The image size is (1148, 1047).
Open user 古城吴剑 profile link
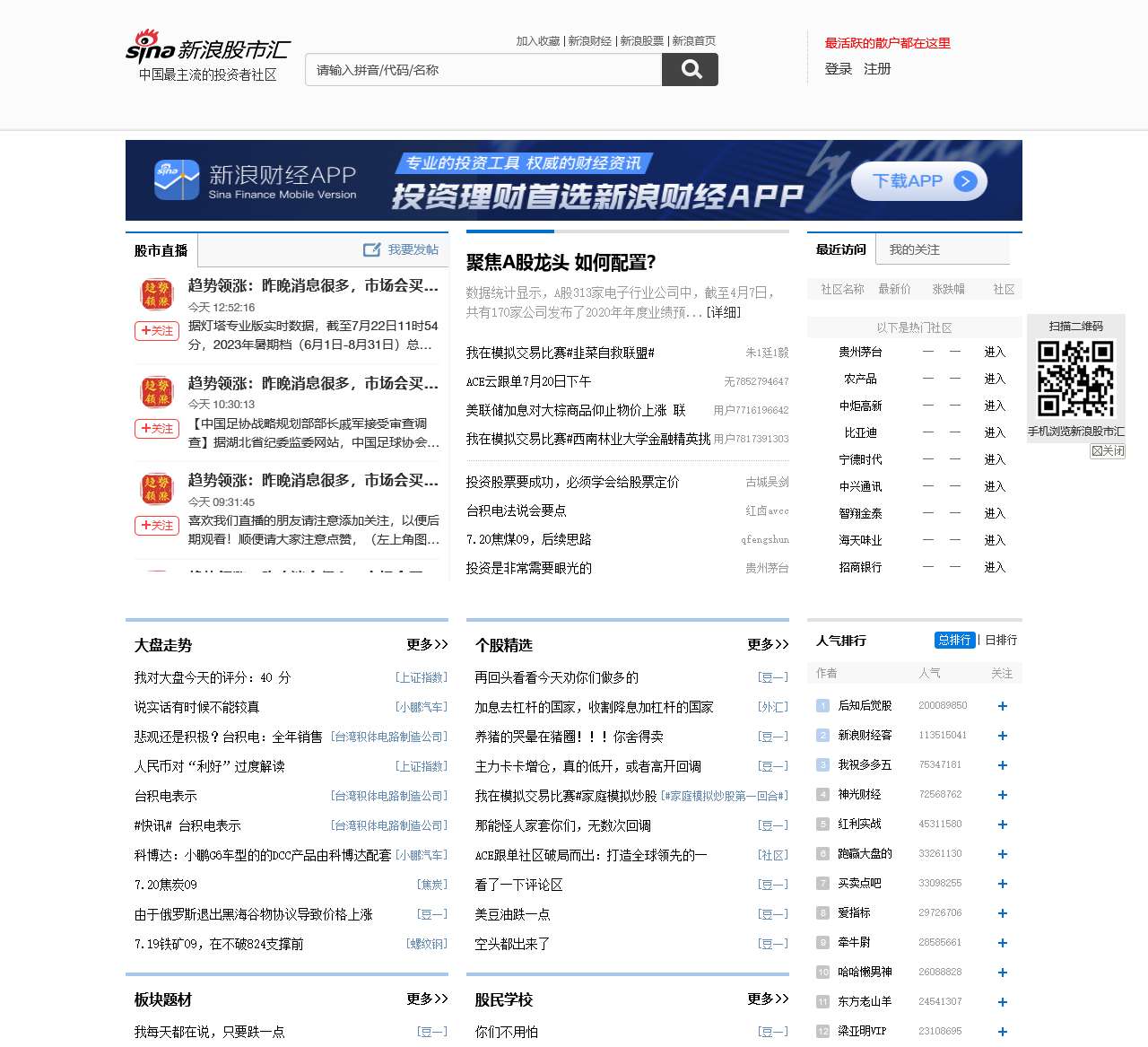click(767, 482)
